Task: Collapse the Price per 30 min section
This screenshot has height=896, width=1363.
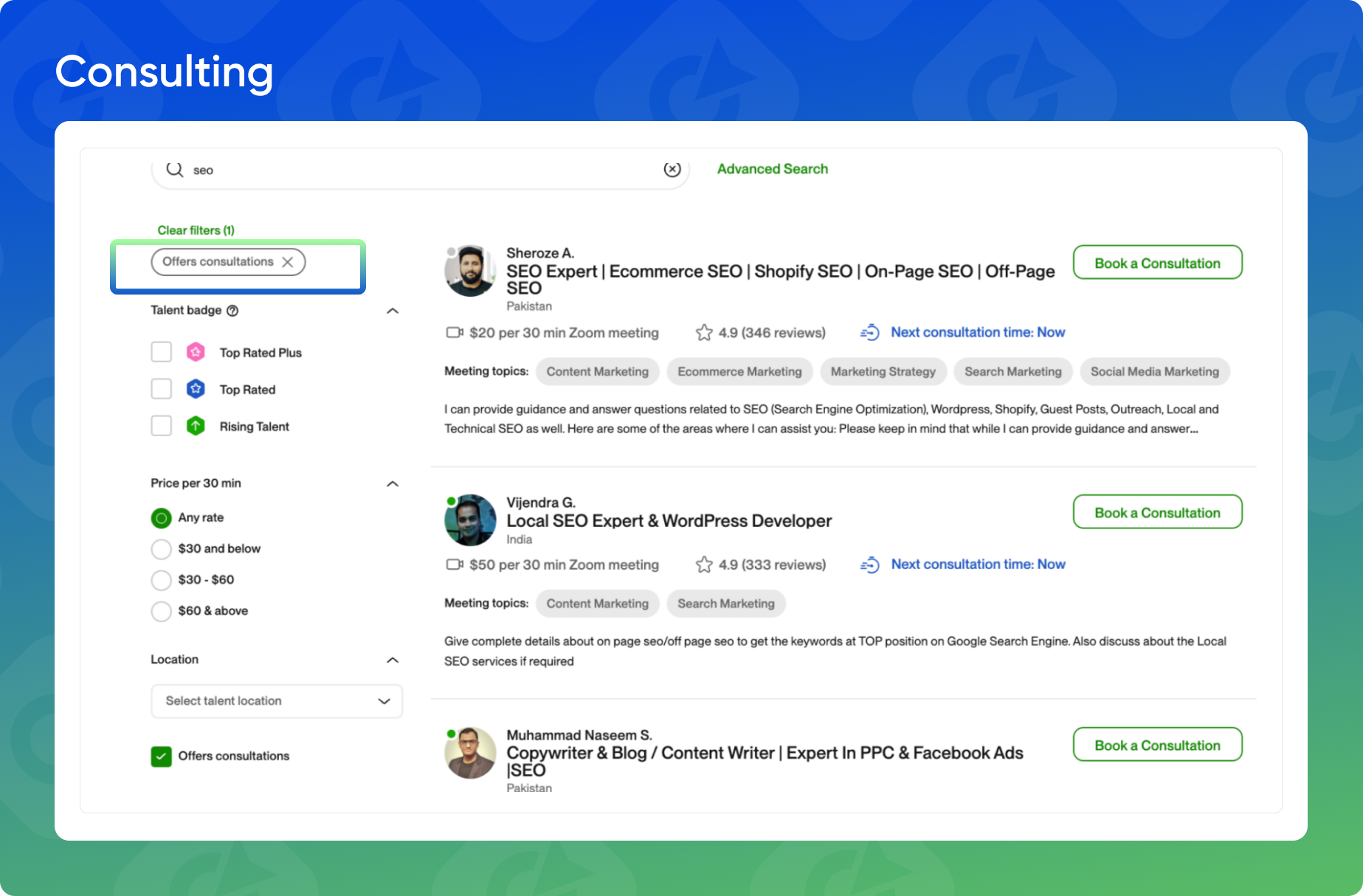Action: pyautogui.click(x=393, y=483)
